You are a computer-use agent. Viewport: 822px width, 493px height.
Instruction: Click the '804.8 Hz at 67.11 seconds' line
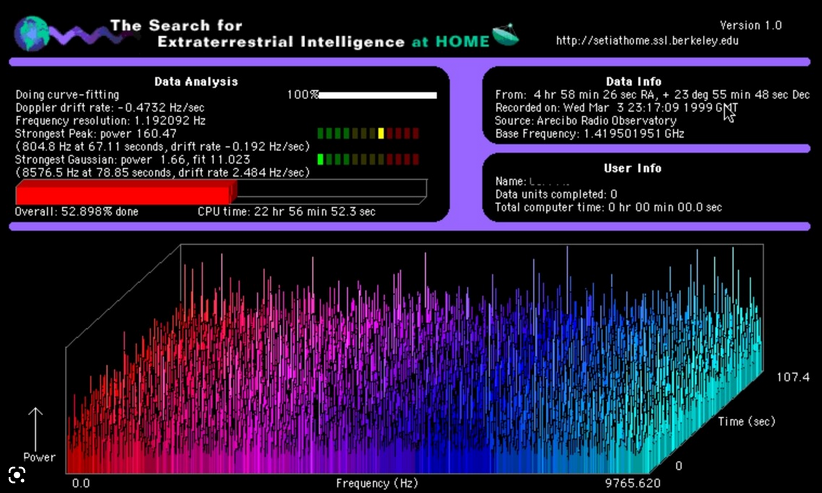[163, 146]
